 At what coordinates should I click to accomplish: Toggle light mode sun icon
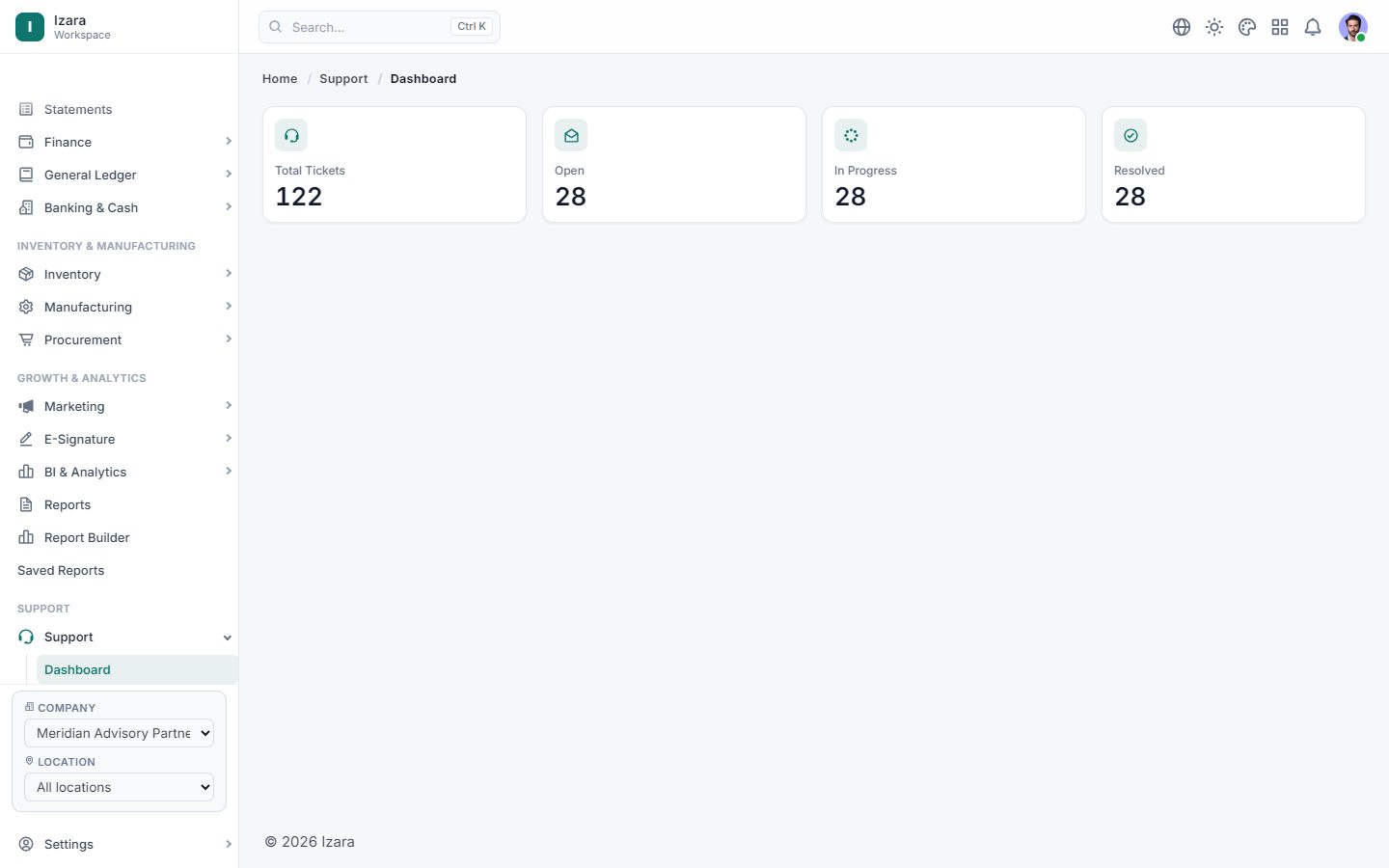pos(1214,27)
